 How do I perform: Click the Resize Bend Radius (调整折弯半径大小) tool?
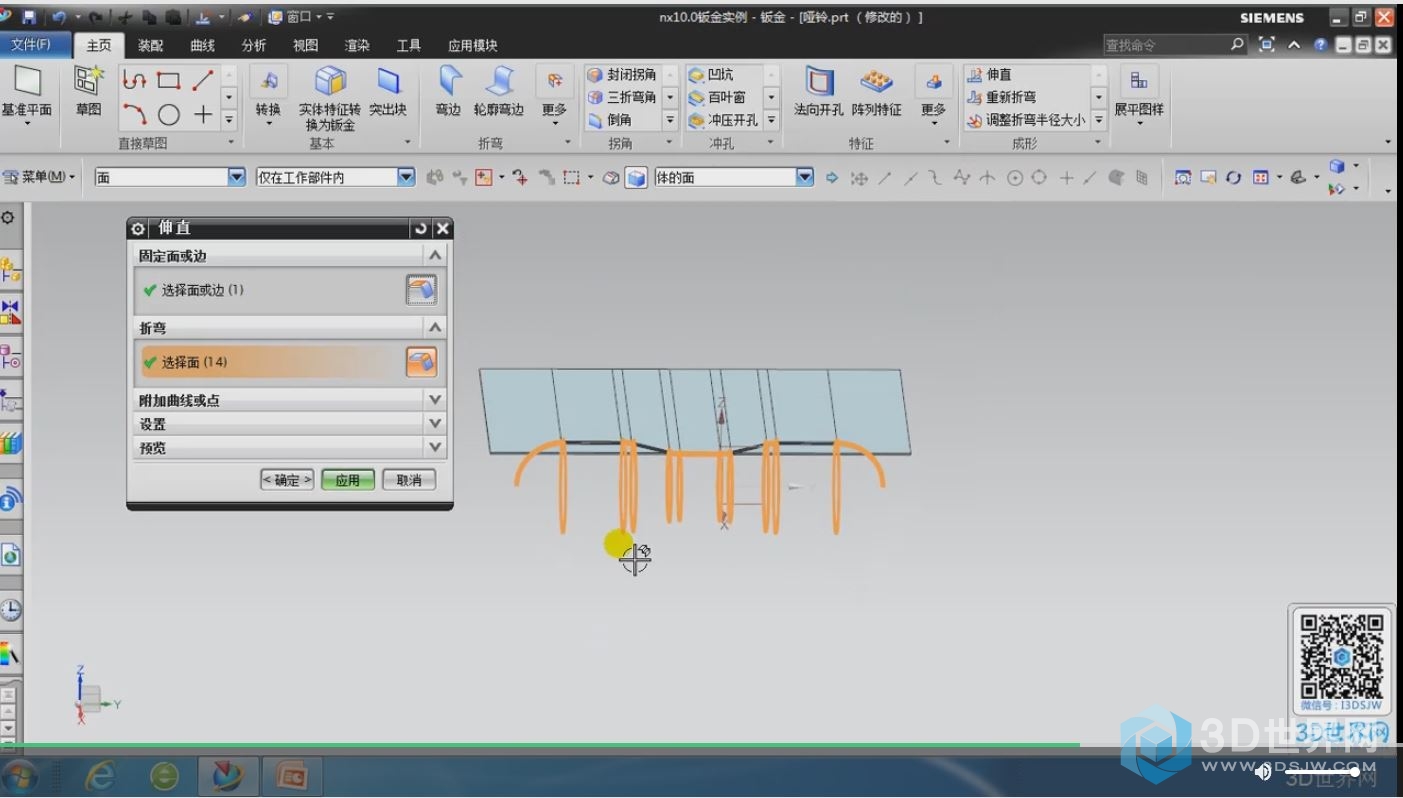tap(1025, 120)
